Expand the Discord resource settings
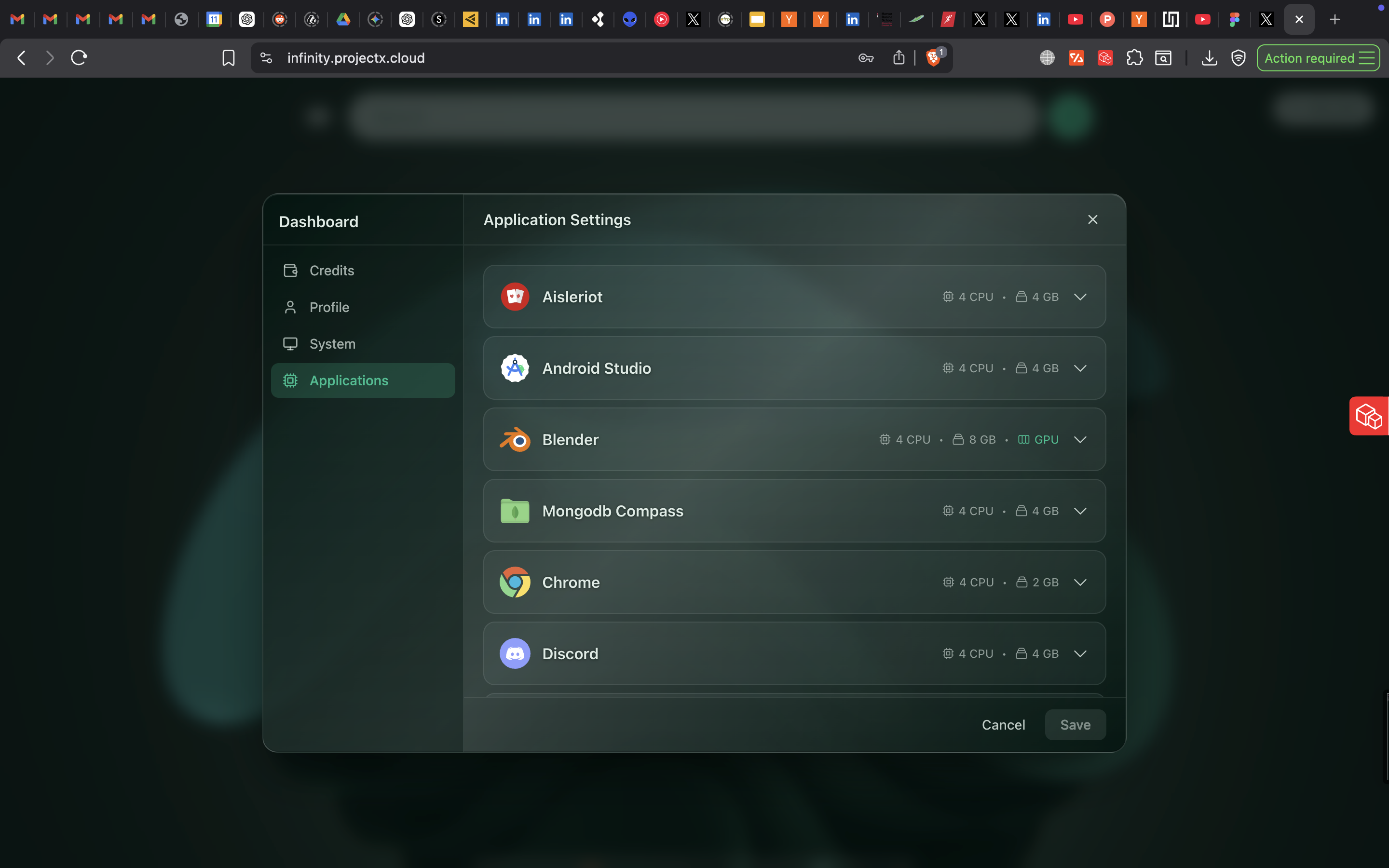 click(1080, 653)
